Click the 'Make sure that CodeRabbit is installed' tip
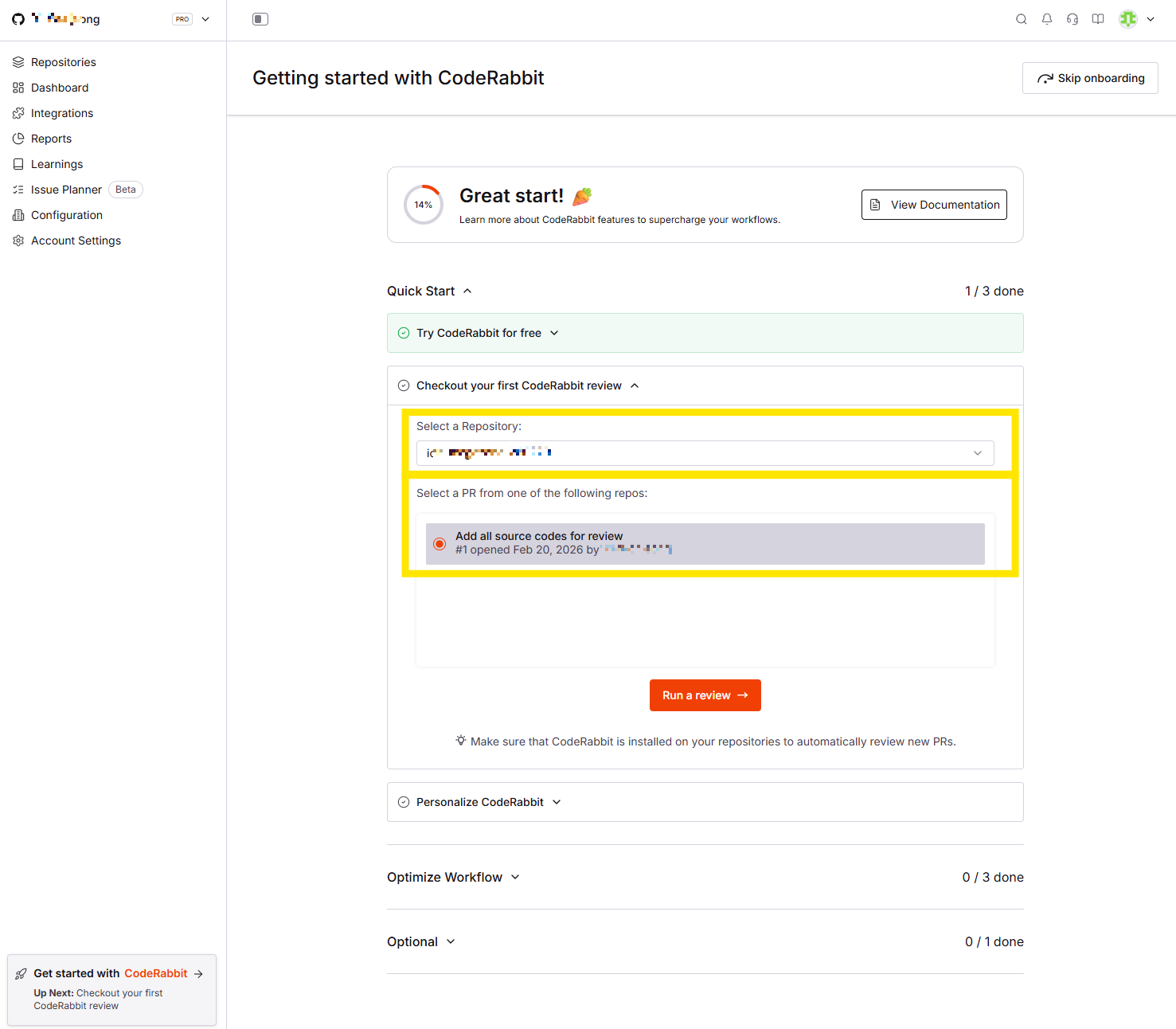Screen dimensions: 1176x1029 713,741
